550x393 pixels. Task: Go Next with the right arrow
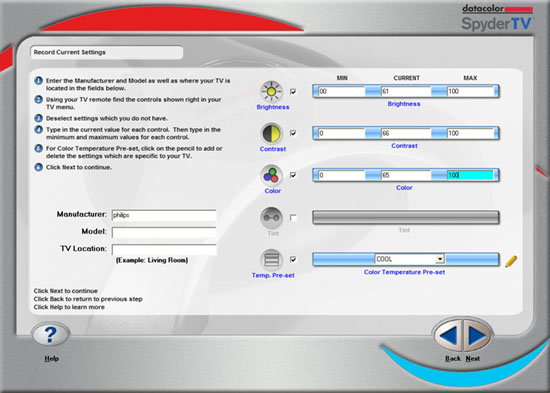pyautogui.click(x=477, y=335)
